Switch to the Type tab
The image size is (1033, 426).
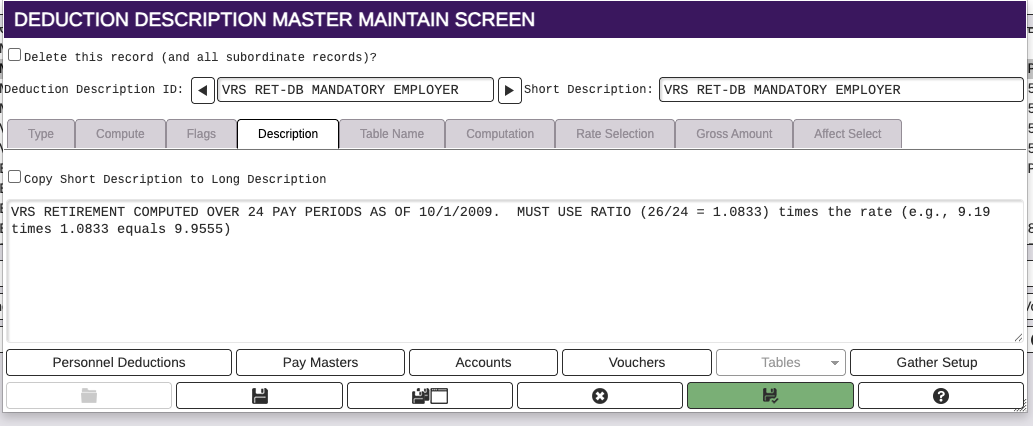[41, 134]
